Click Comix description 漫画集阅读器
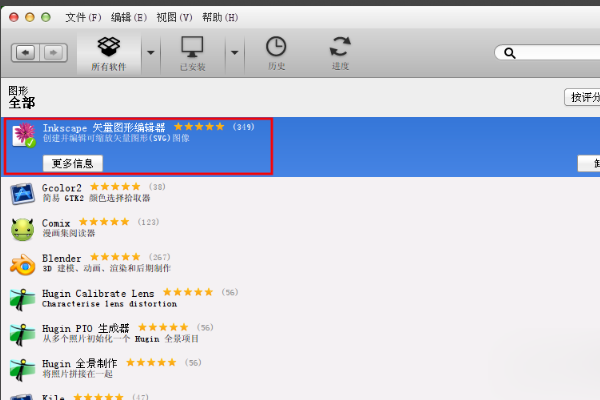The width and height of the screenshot is (600, 400). [68, 233]
